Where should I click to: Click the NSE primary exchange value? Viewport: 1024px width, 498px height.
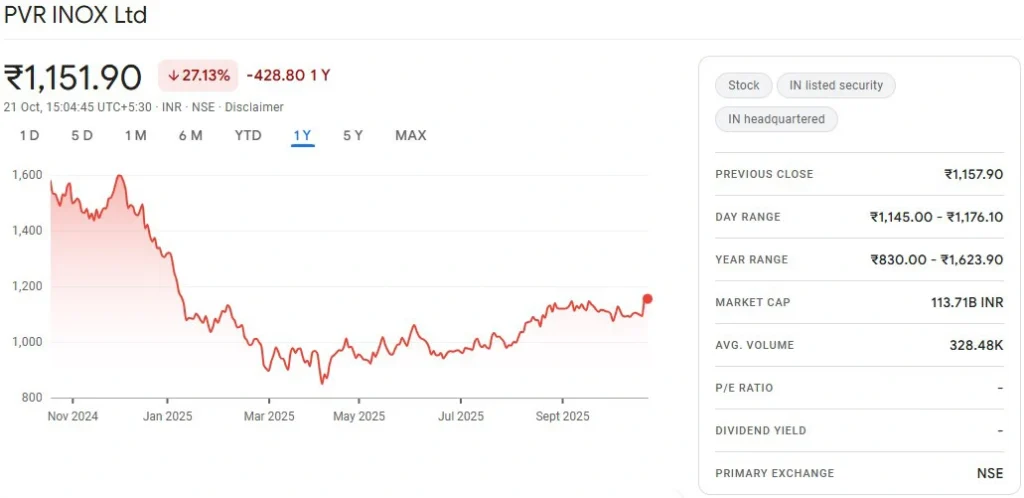coord(990,473)
